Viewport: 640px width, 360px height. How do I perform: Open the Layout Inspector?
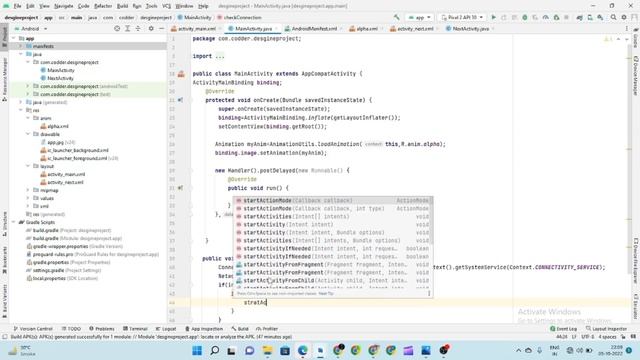[606, 329]
